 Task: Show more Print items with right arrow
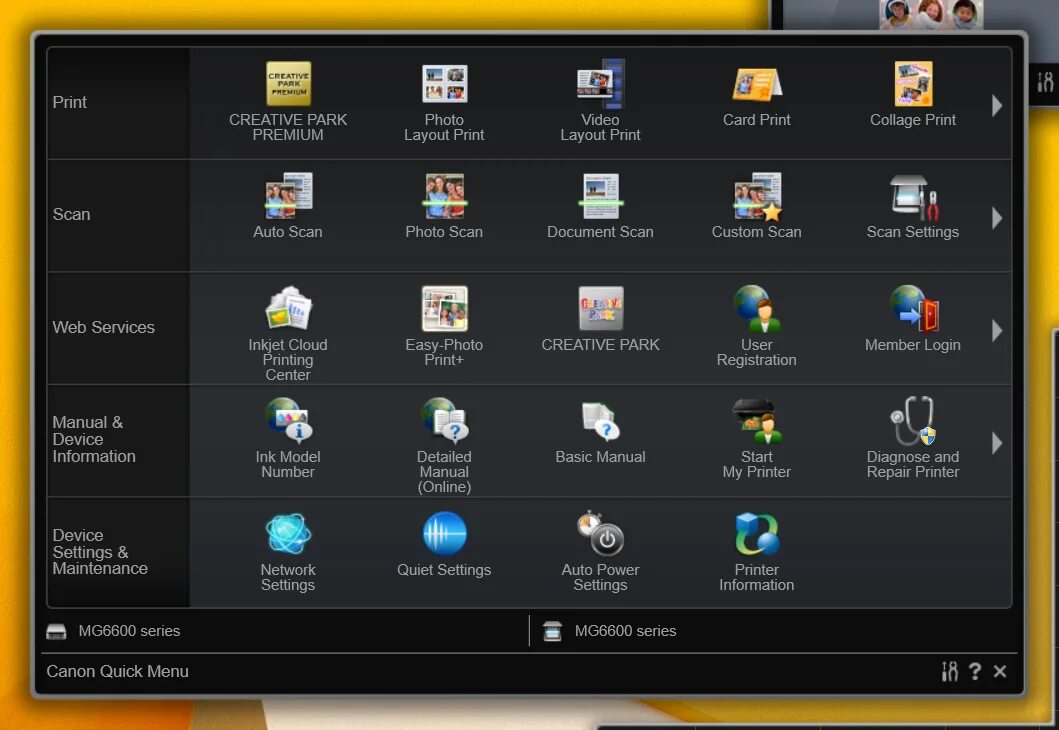(x=997, y=105)
